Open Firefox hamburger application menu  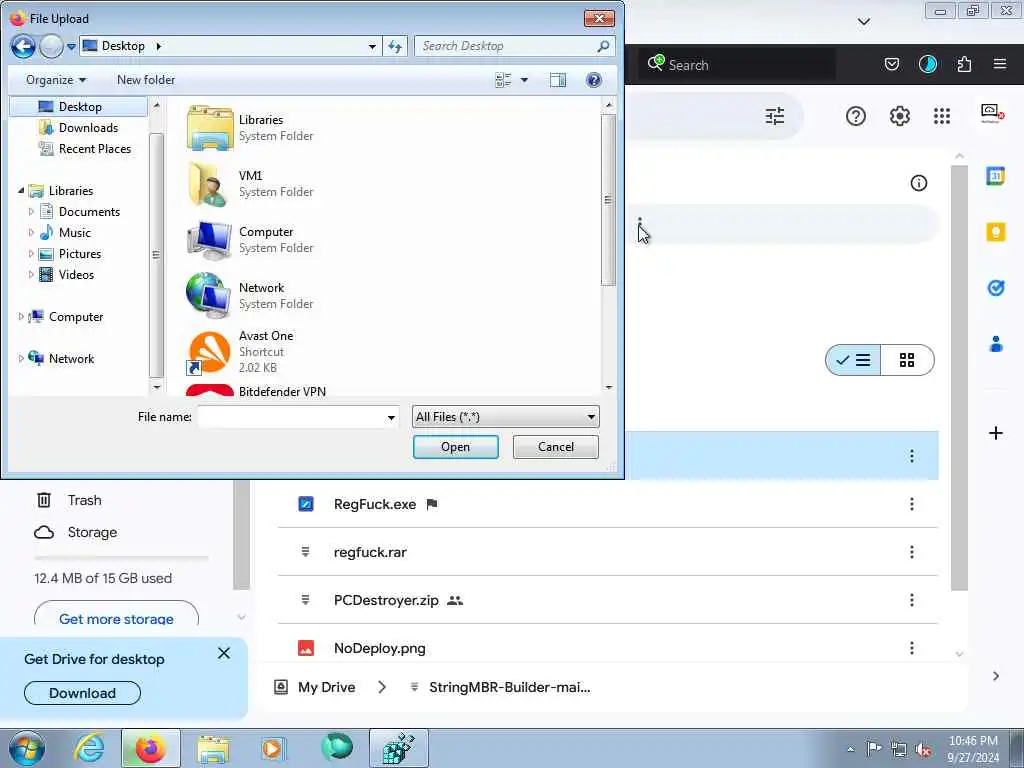click(x=1000, y=64)
